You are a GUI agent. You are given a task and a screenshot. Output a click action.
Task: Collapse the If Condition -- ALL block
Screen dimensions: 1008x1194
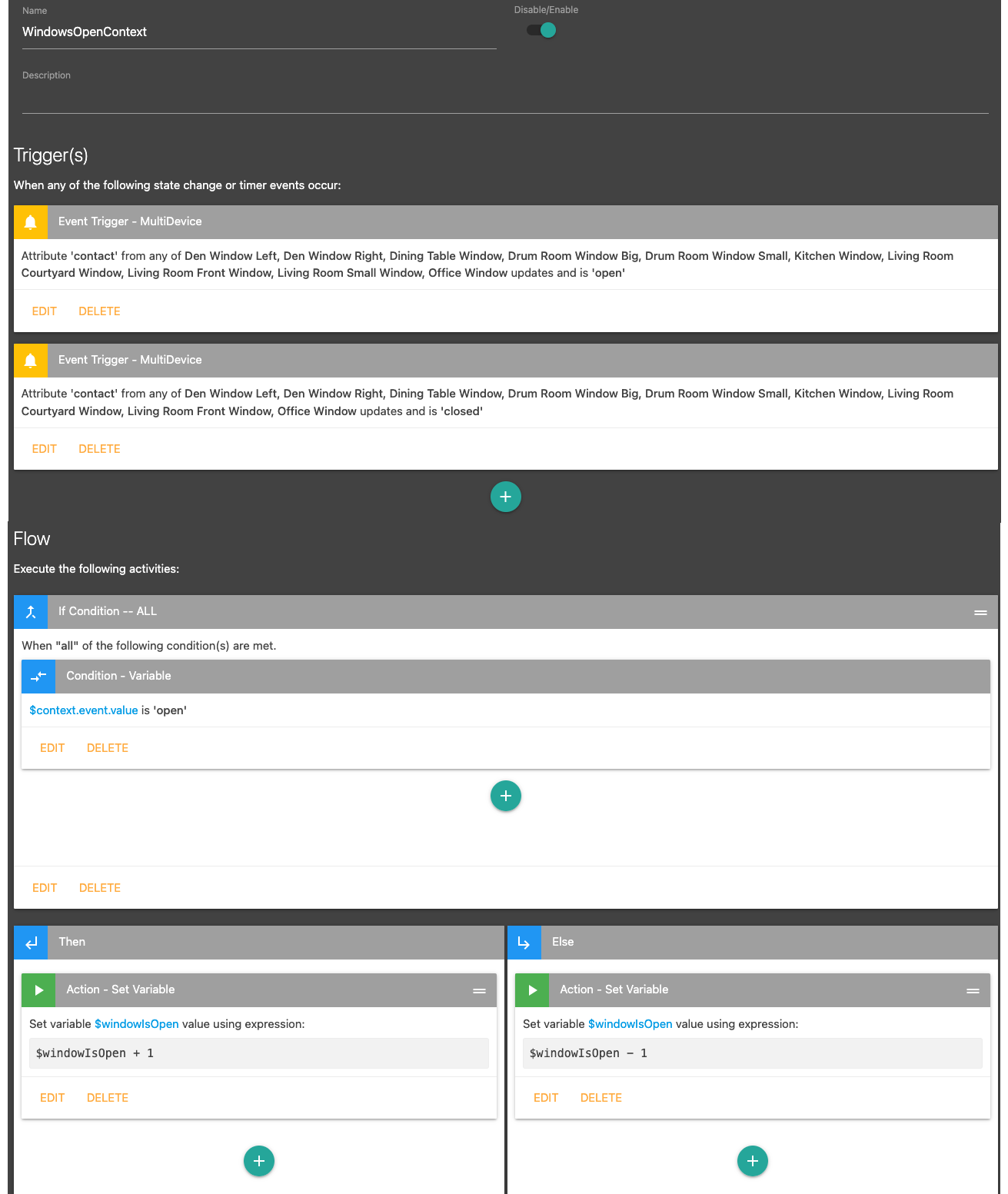[980, 612]
